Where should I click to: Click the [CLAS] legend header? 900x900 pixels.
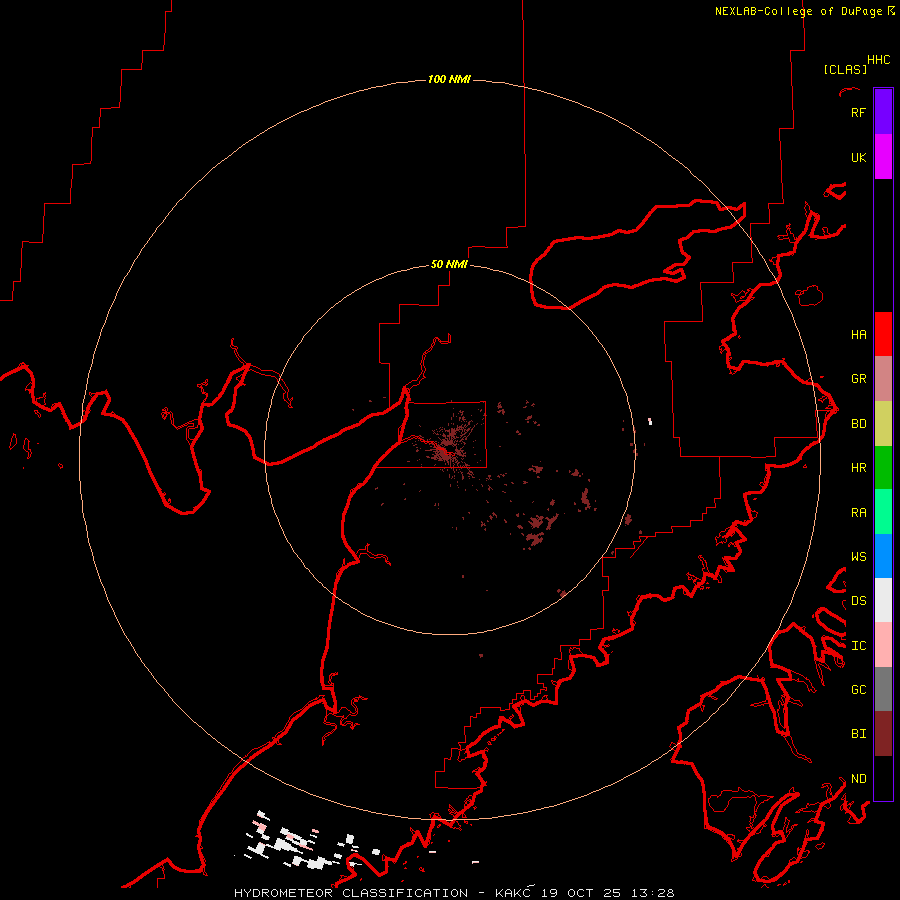(845, 69)
